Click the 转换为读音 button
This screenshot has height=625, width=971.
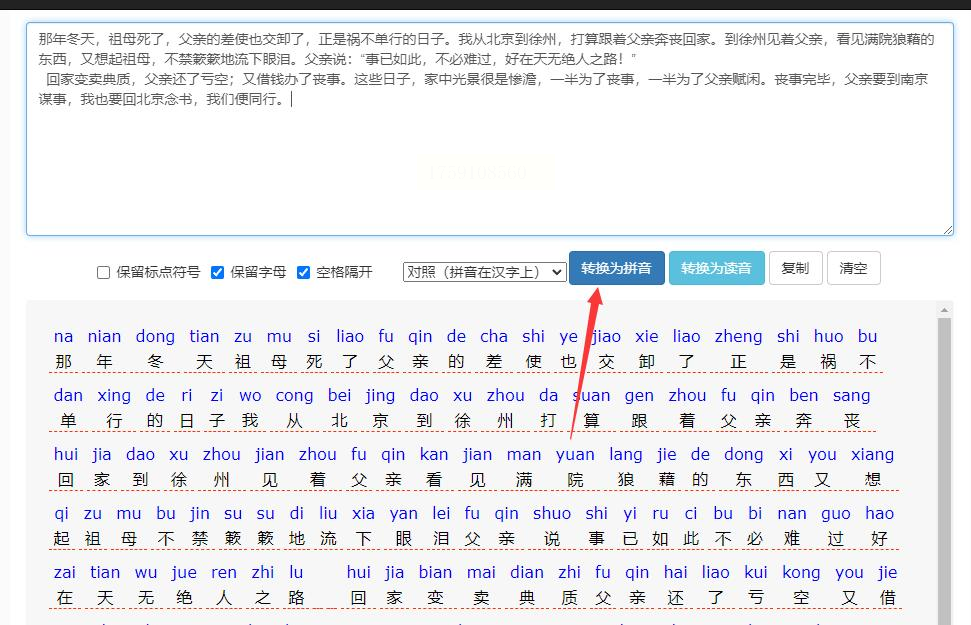point(715,268)
